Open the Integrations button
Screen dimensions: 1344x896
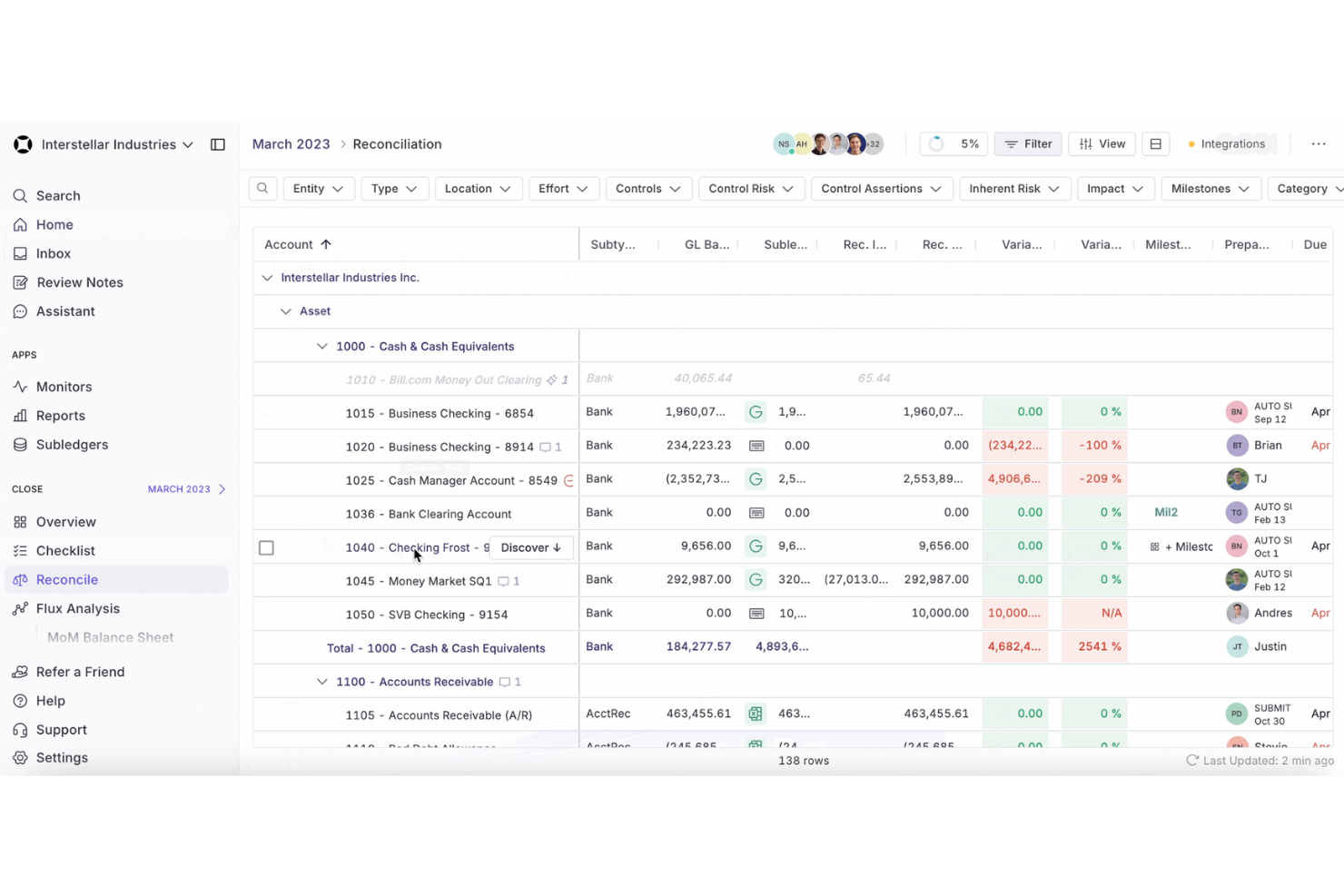click(1226, 144)
